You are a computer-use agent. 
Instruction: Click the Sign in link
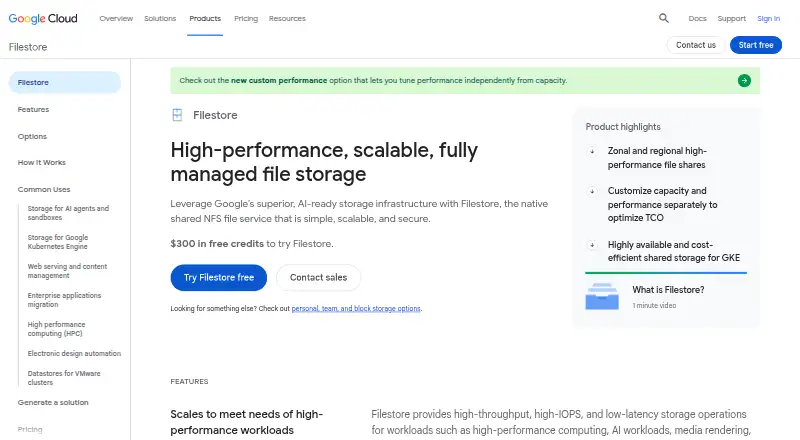(768, 18)
